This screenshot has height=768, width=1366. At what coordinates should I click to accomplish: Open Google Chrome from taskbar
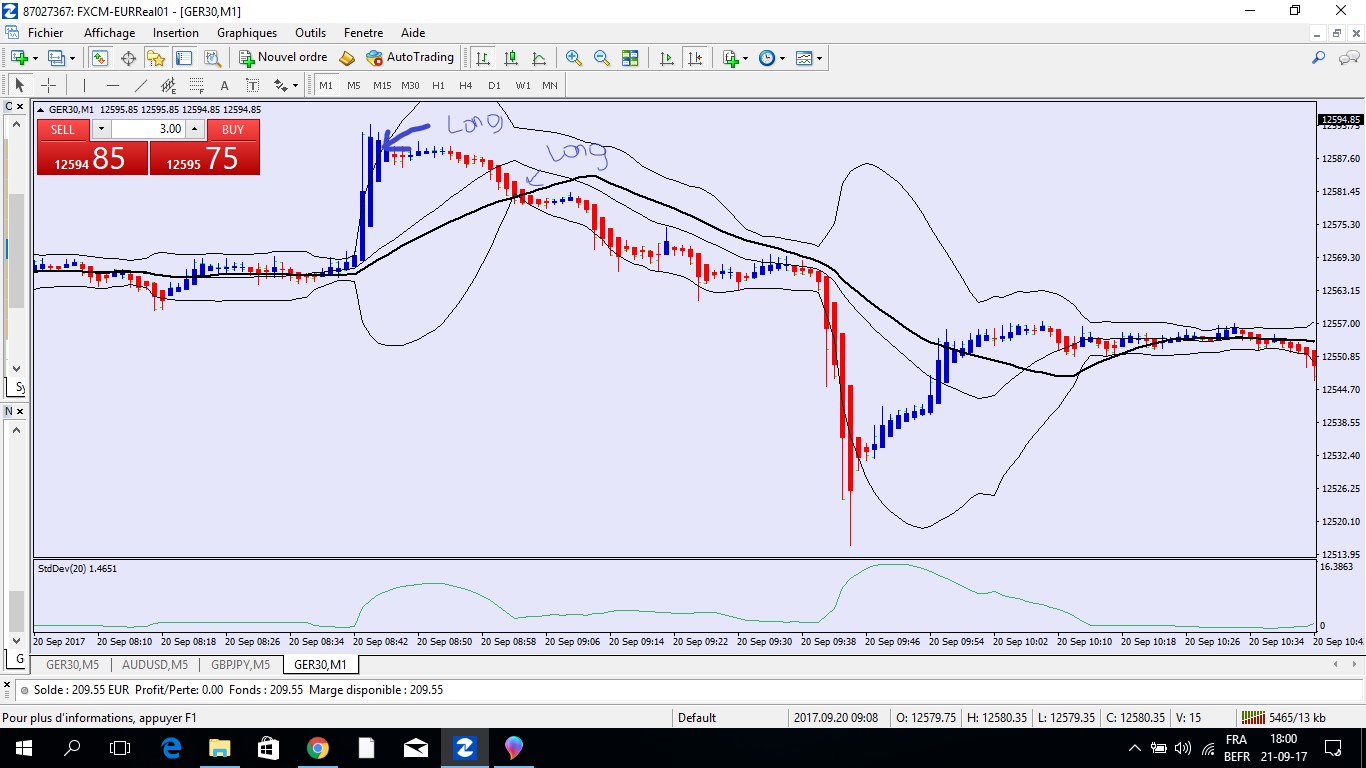click(x=317, y=747)
